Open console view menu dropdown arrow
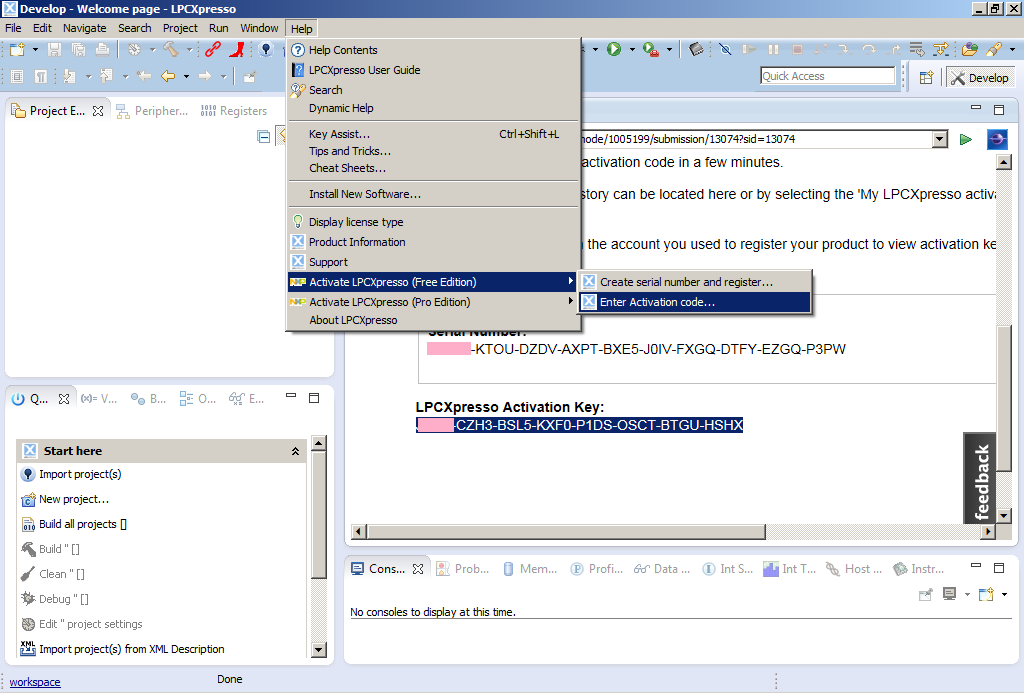The height and width of the screenshot is (693, 1024). 1004,594
